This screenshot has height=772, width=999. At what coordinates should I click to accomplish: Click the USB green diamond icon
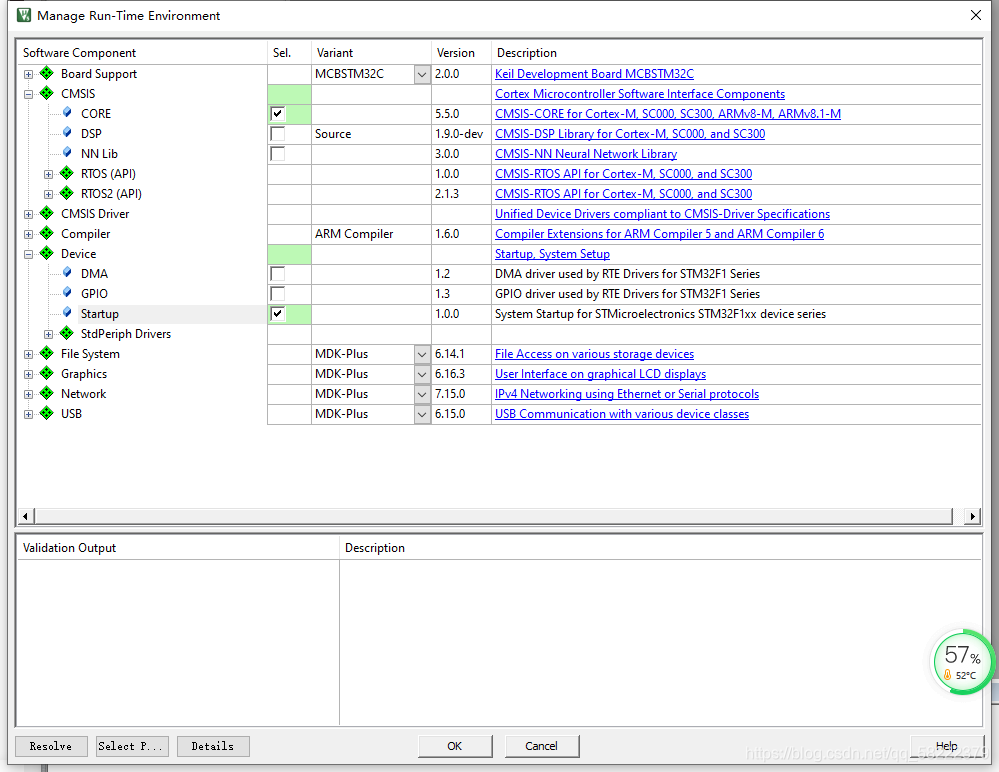click(x=47, y=413)
